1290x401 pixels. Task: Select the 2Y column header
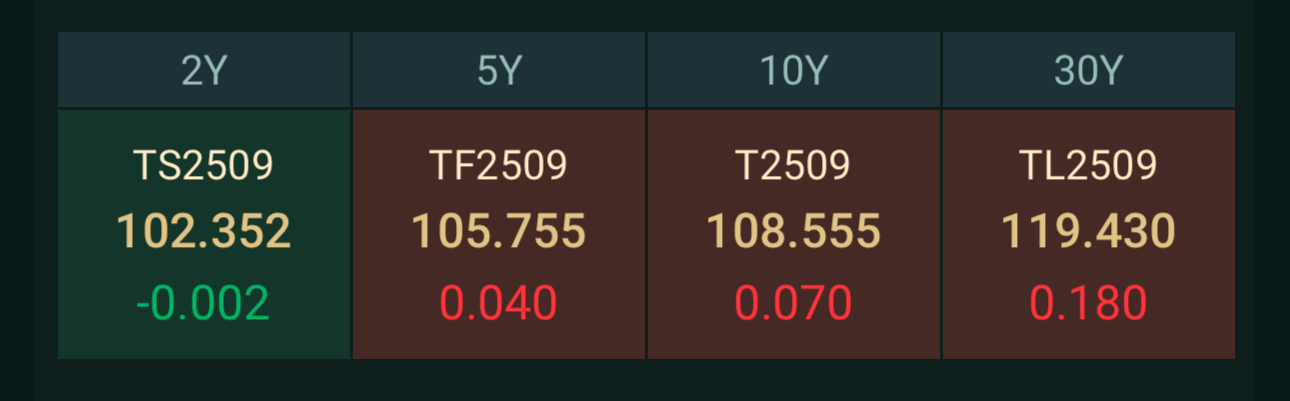pos(204,70)
